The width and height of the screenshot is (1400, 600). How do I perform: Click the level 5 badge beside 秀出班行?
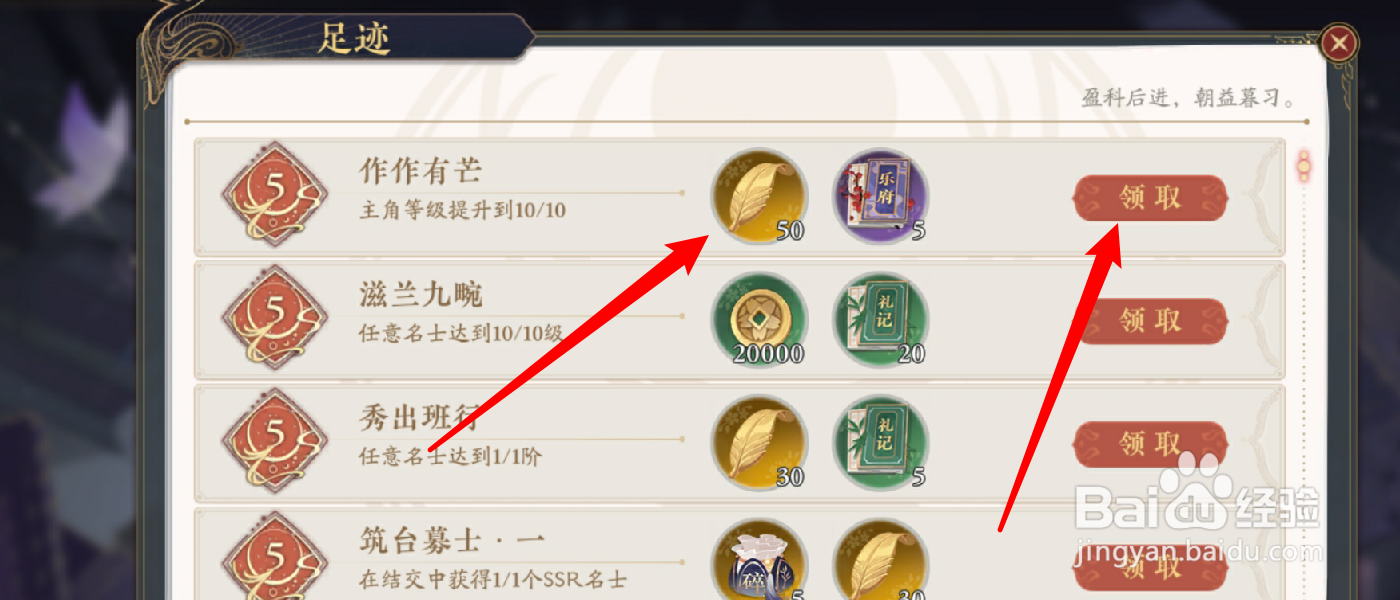coord(274,443)
